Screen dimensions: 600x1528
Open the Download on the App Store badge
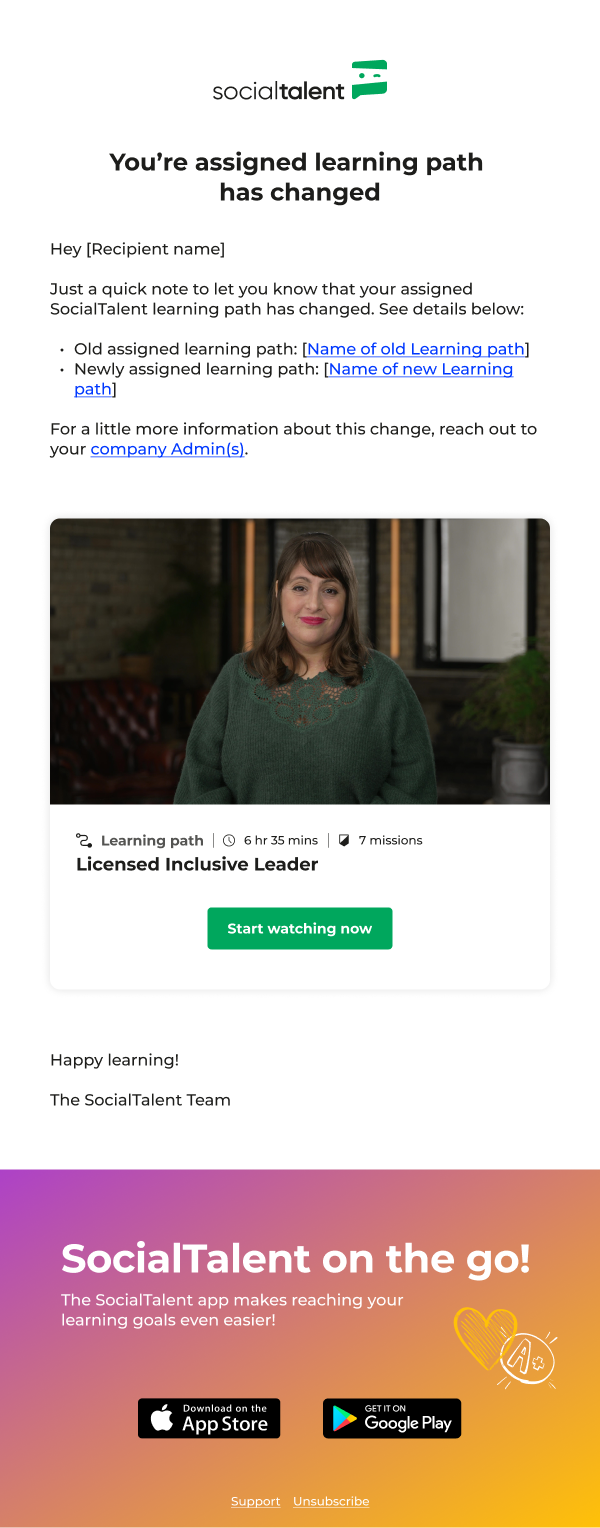[x=209, y=1418]
